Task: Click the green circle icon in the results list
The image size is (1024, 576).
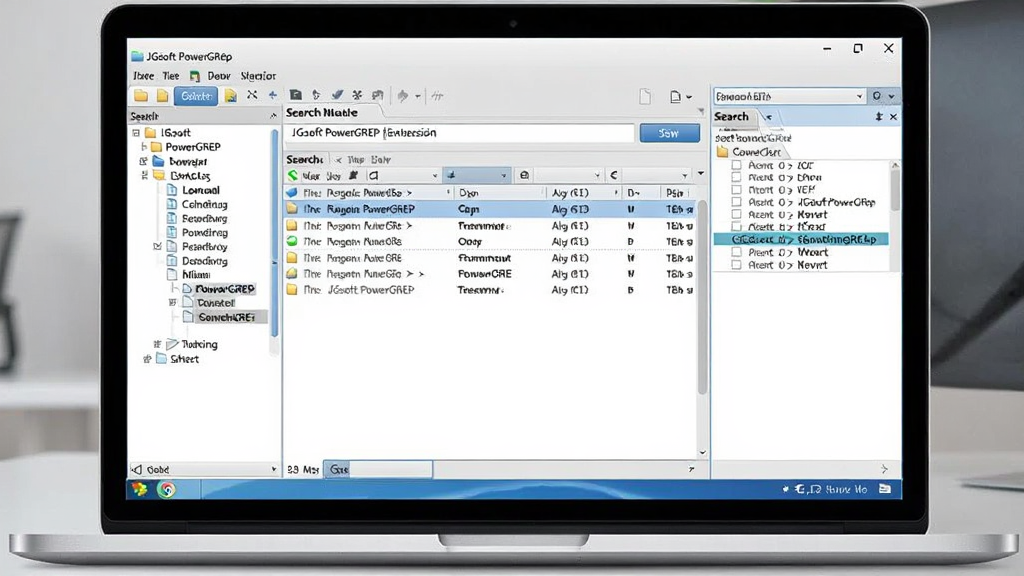Action: (292, 241)
